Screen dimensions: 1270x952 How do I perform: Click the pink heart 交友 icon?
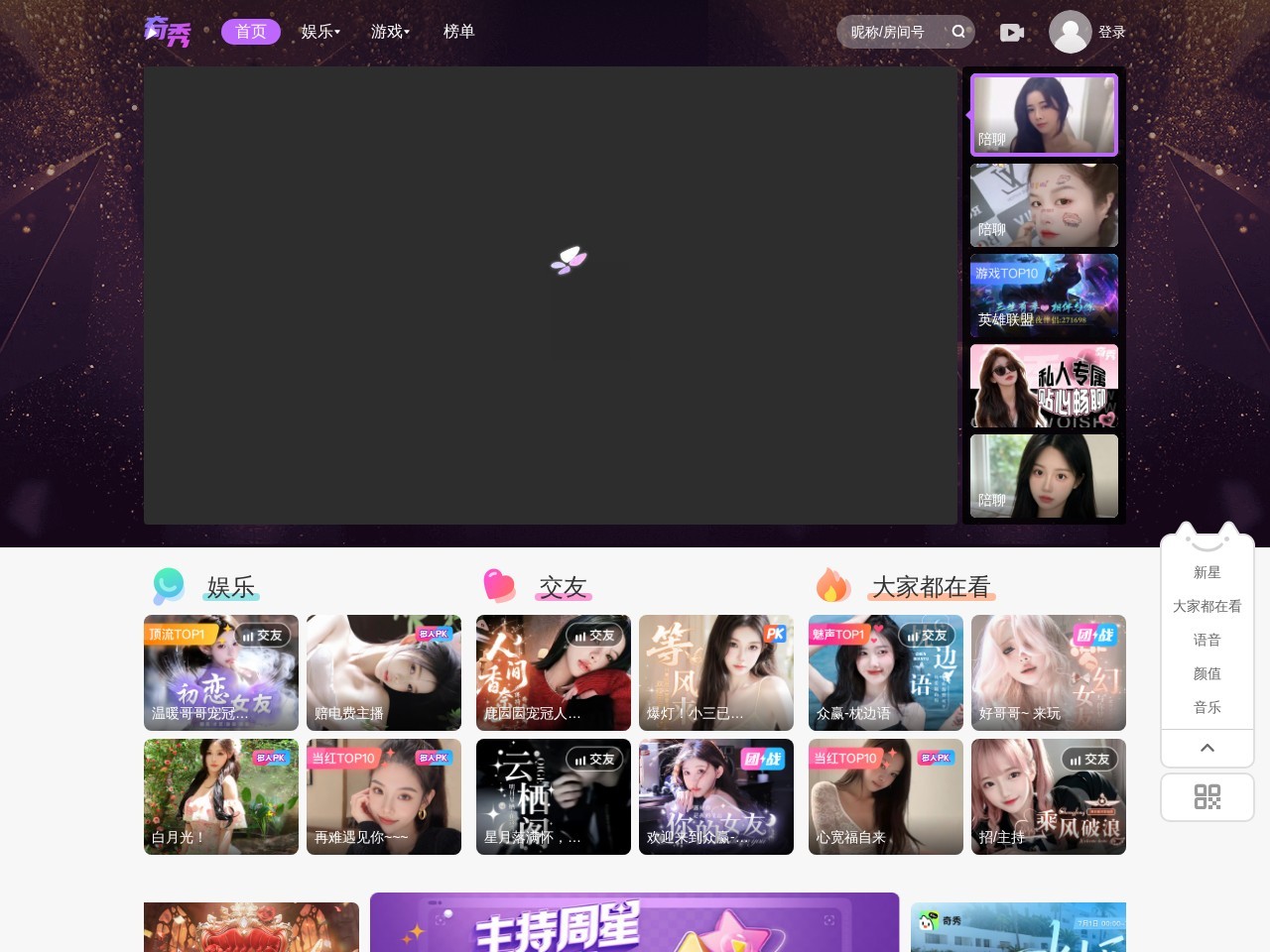[499, 586]
